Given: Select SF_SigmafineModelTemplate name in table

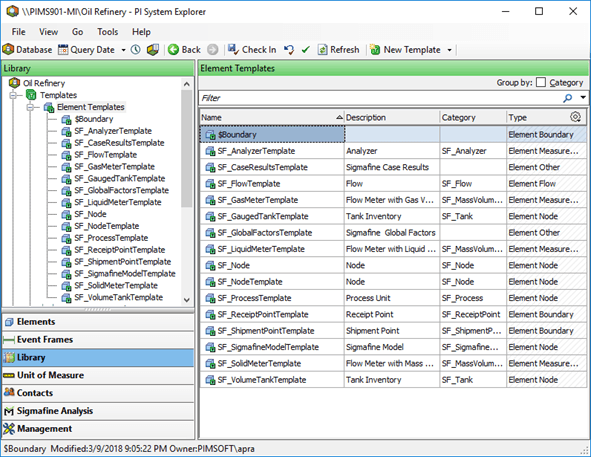Looking at the screenshot, I should pos(268,347).
